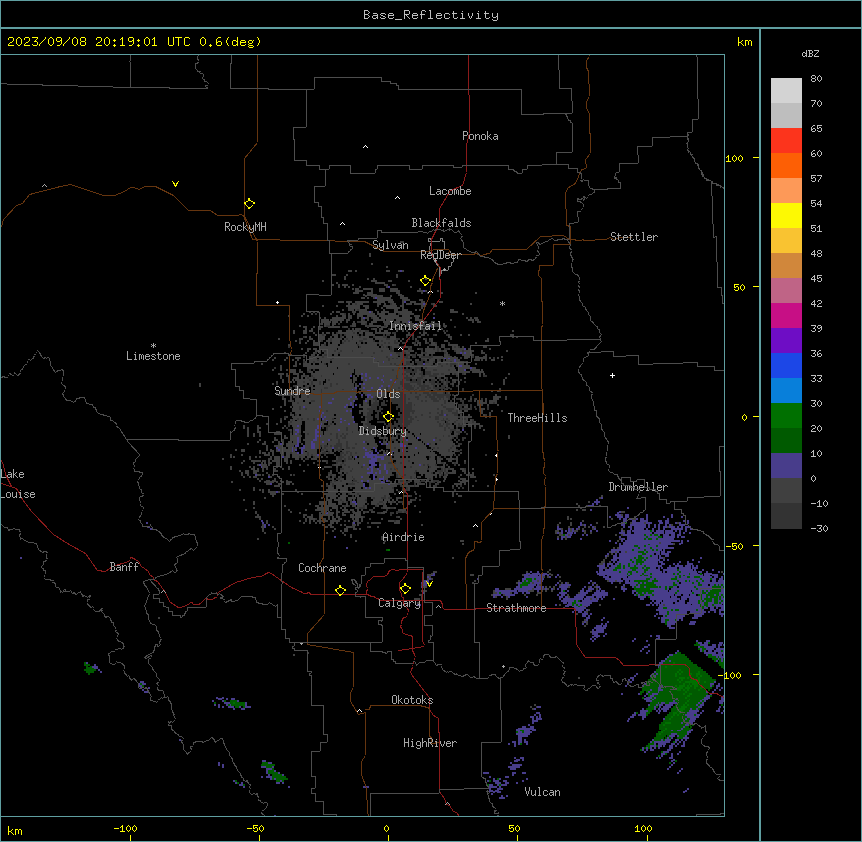
Task: Select the white plus marker north of Drumheller
Action: (x=612, y=375)
